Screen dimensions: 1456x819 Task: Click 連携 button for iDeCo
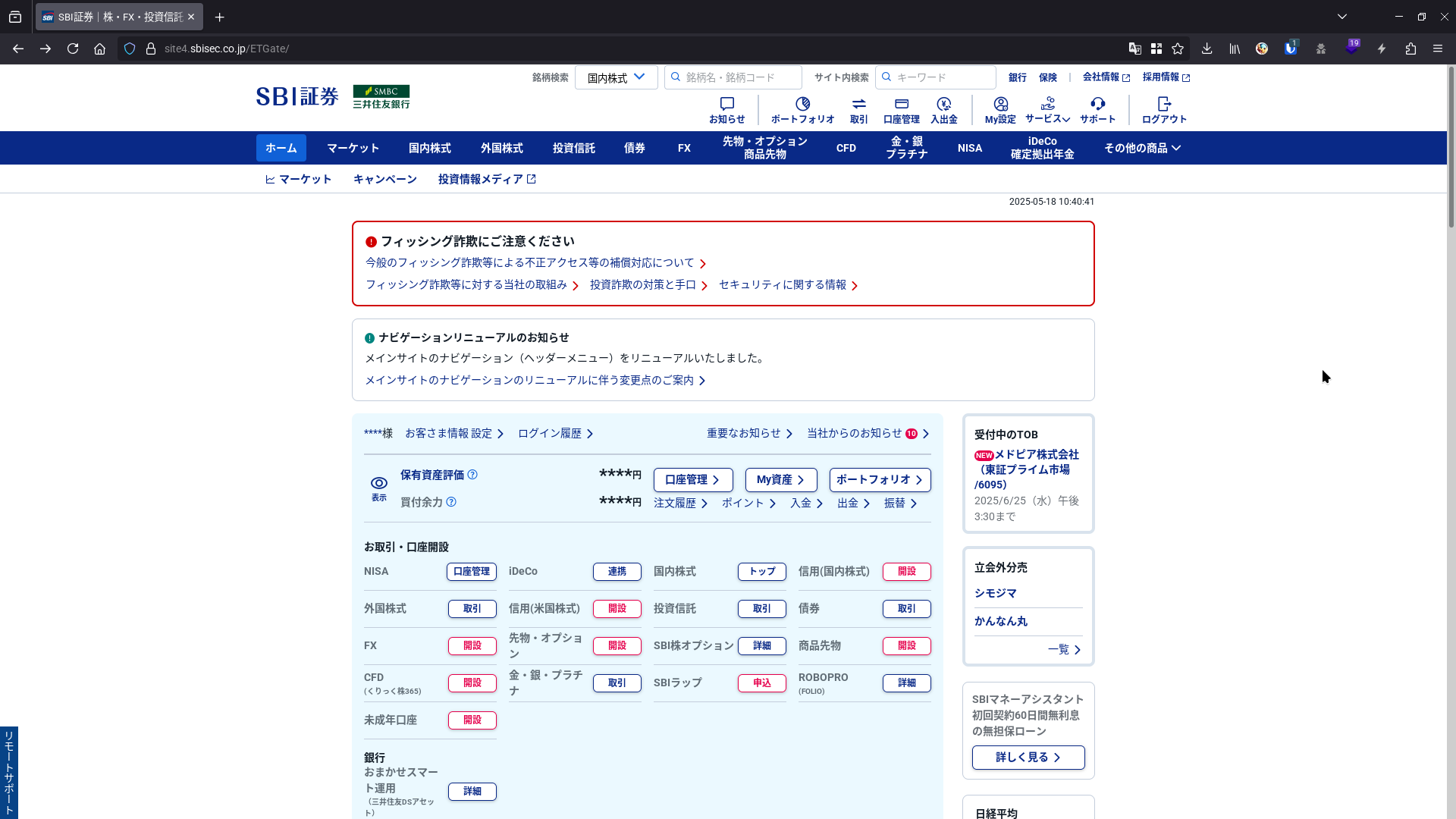click(x=617, y=571)
